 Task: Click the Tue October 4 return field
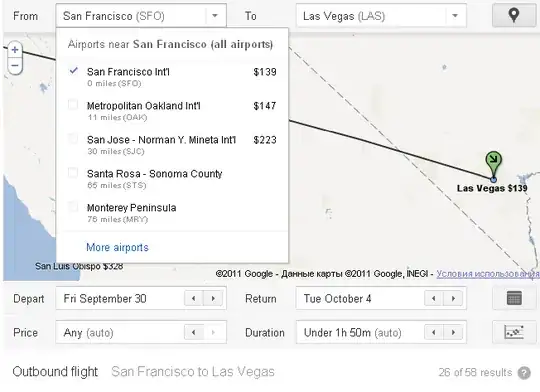[381, 298]
